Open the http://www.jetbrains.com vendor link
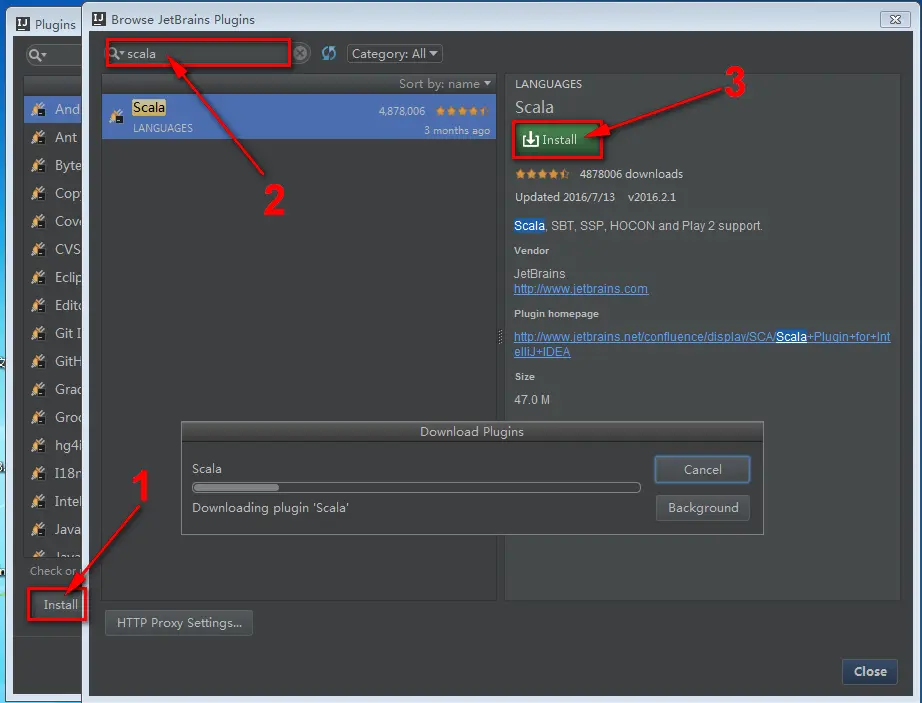 (x=581, y=289)
